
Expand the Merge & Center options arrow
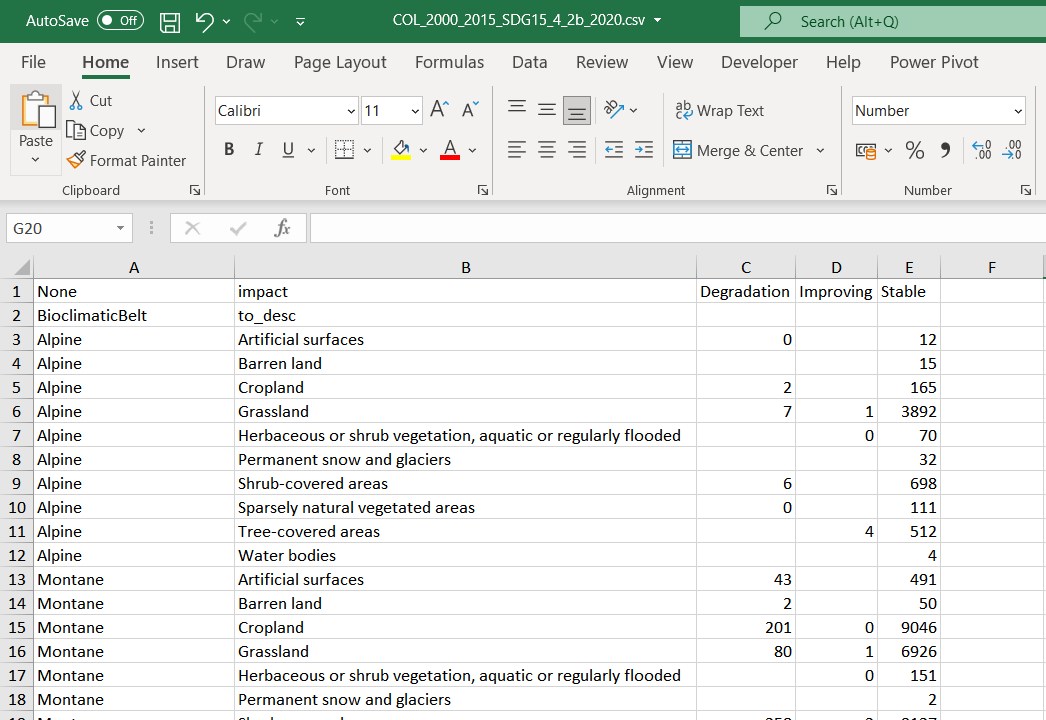click(x=821, y=151)
